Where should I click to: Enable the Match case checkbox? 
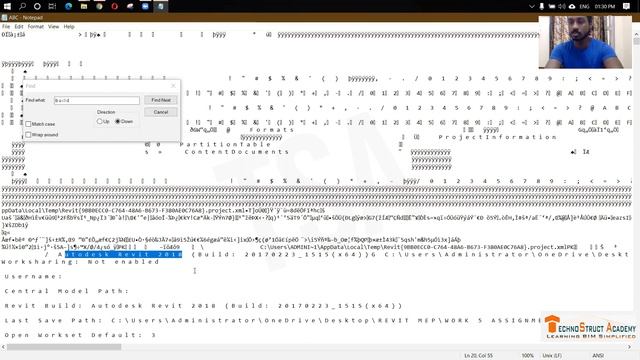[x=28, y=124]
